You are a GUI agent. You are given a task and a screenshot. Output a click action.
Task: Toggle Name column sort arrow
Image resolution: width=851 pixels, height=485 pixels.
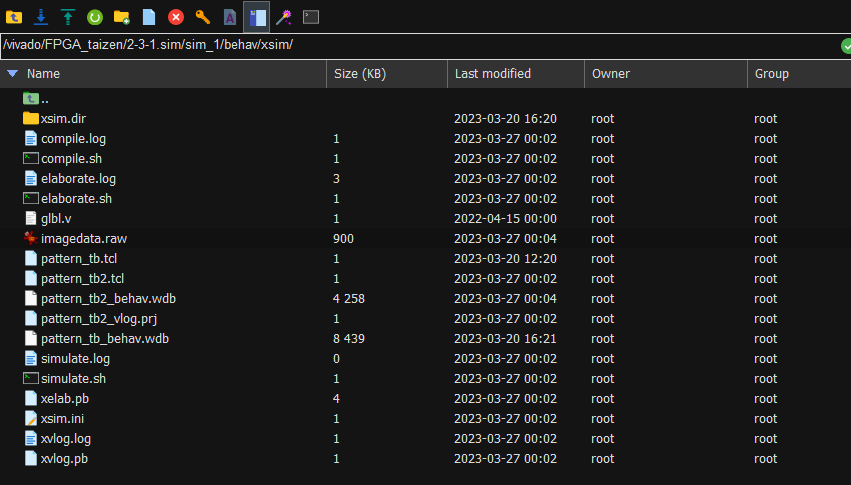pos(12,73)
